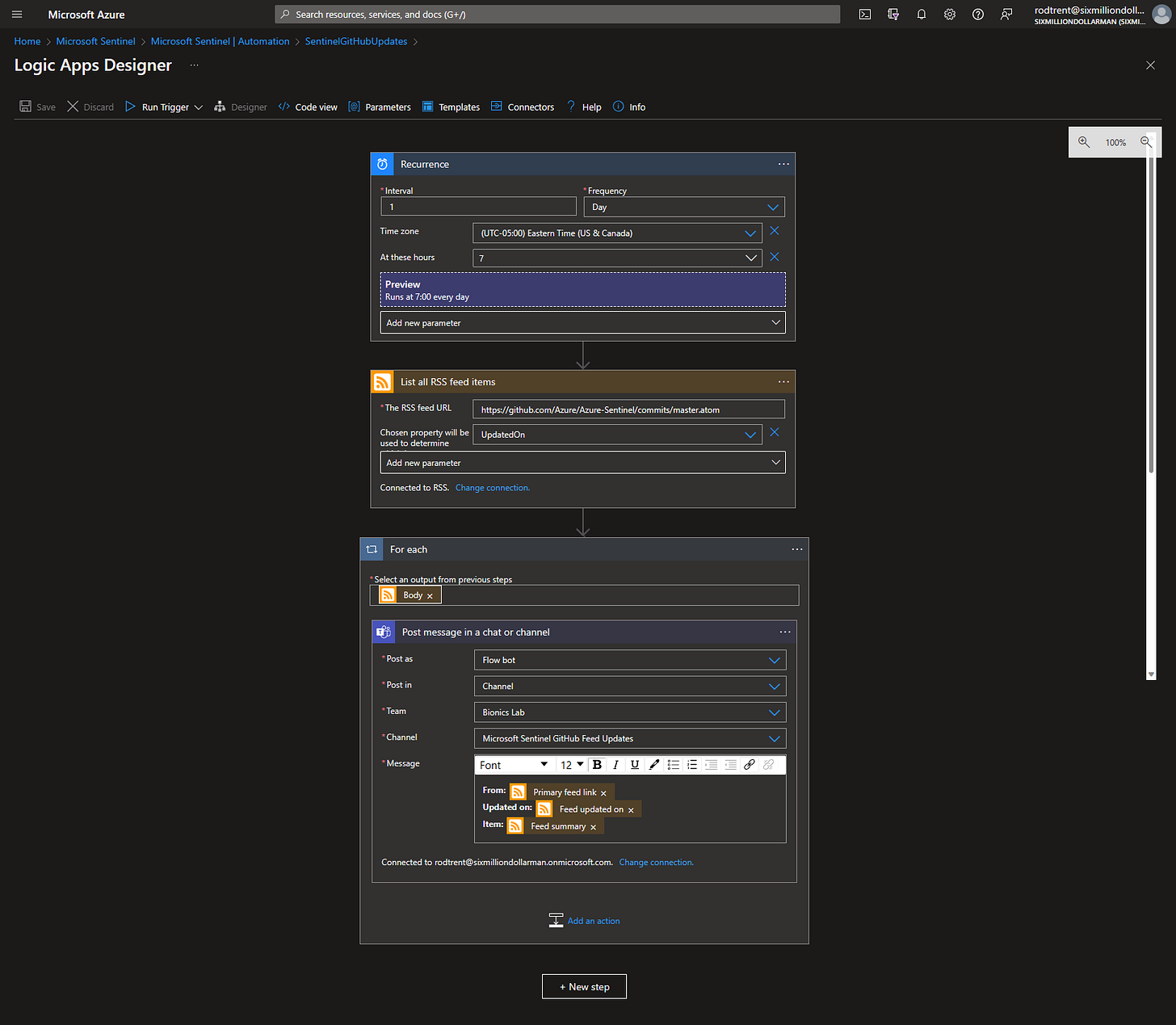Insert a numbered list in message
1176x1025 pixels.
tap(692, 765)
